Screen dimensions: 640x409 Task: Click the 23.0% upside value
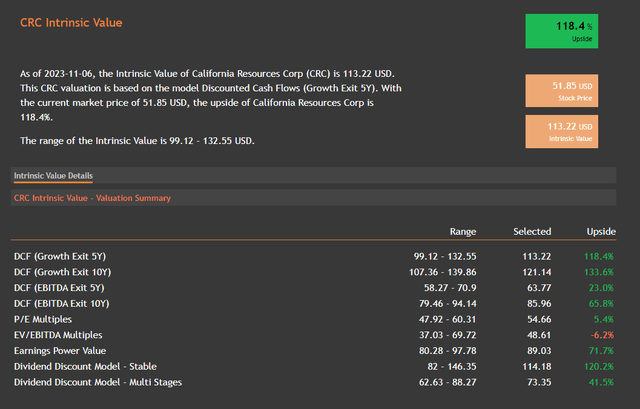pos(601,288)
